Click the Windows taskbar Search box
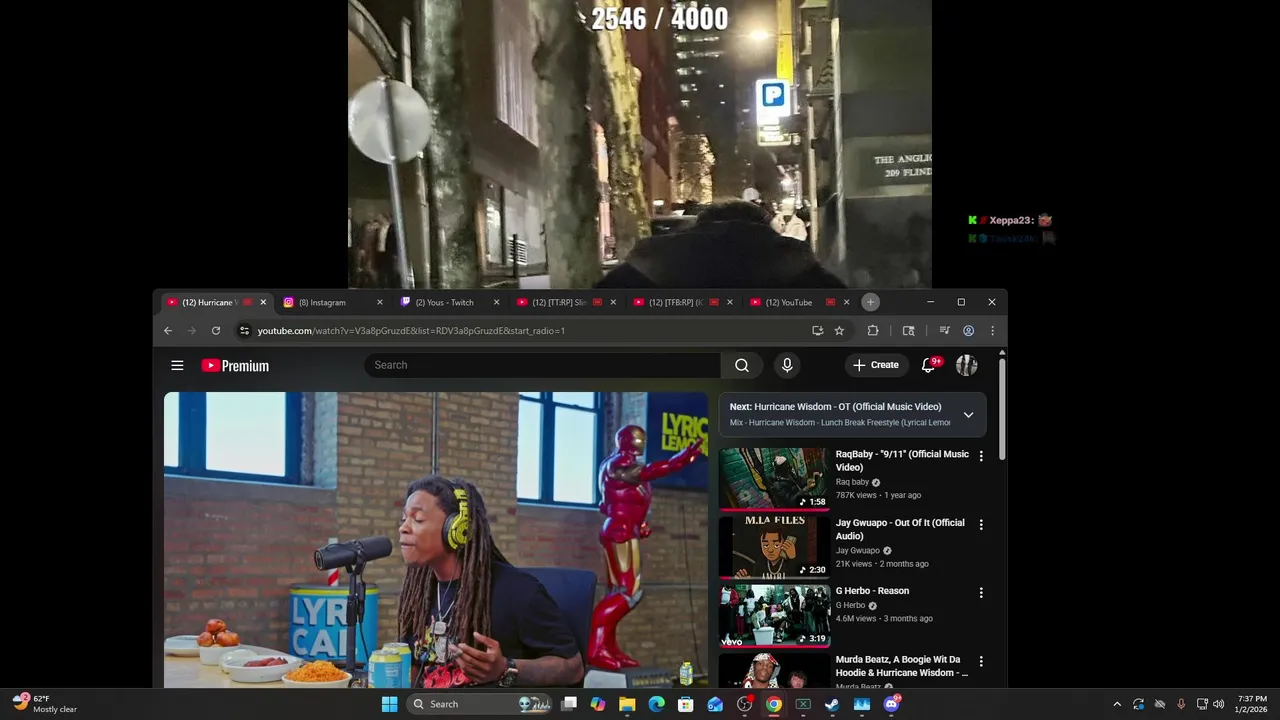Image resolution: width=1280 pixels, height=720 pixels. pyautogui.click(x=482, y=704)
